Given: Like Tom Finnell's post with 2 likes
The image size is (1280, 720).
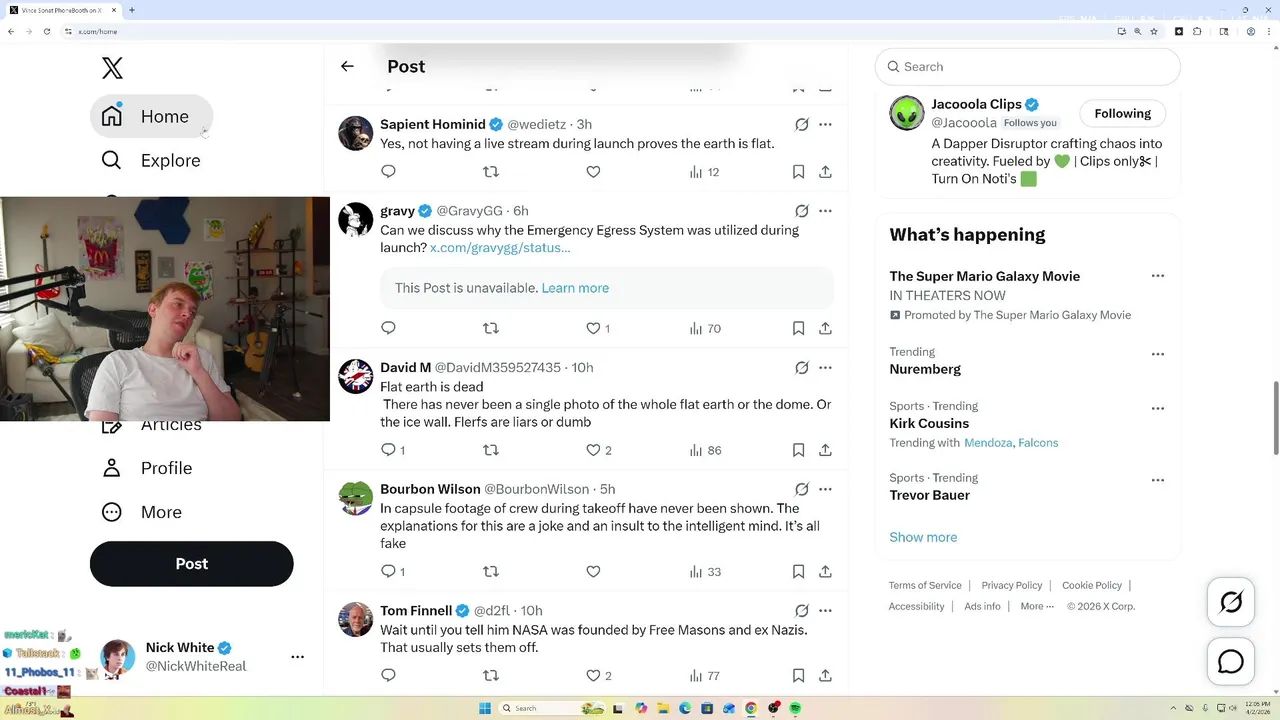Looking at the screenshot, I should pos(598,676).
